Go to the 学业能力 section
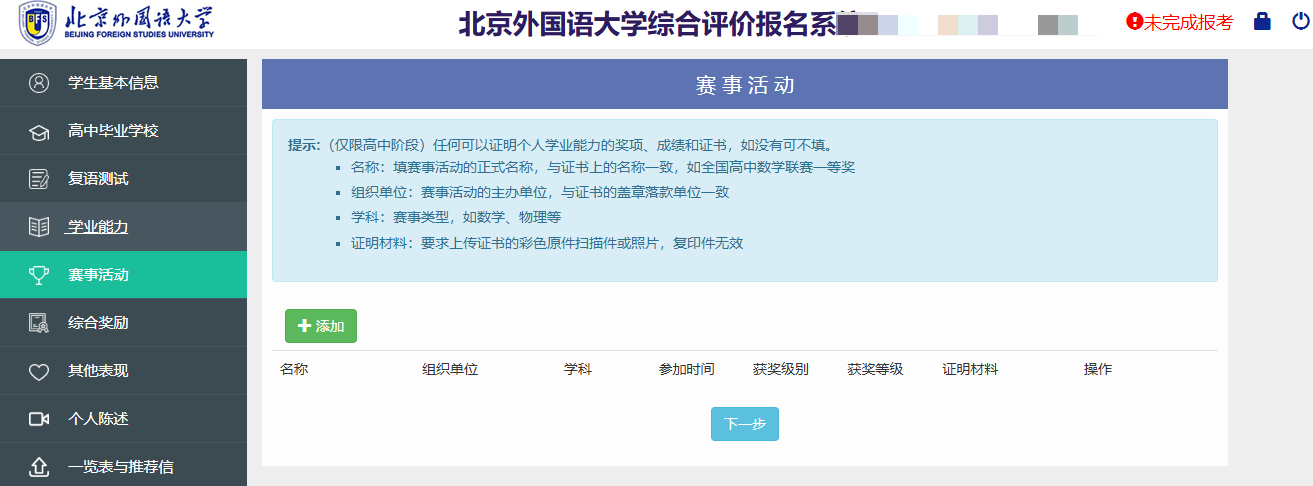This screenshot has height=486, width=1313. point(98,227)
